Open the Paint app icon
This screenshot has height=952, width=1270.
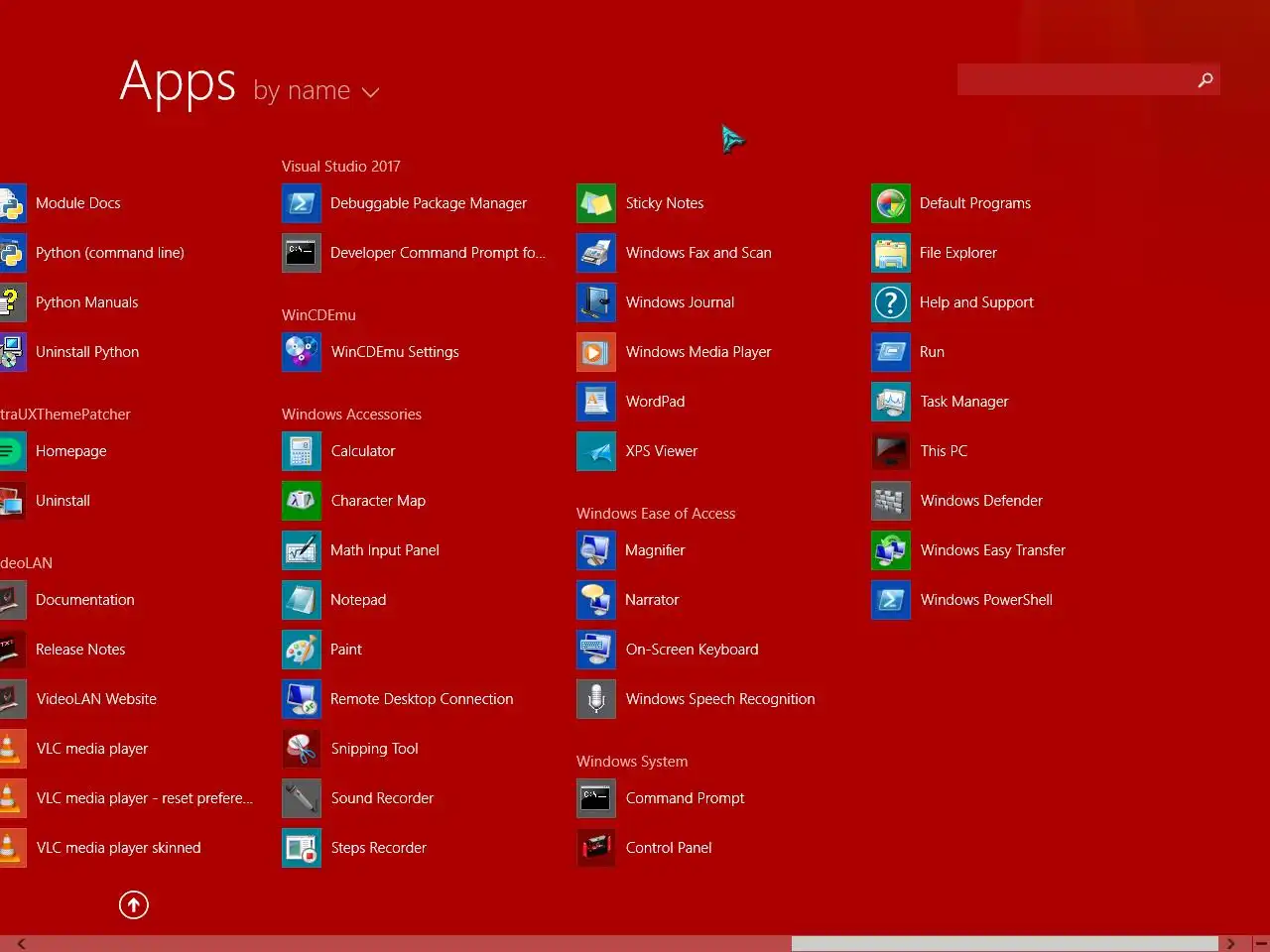302,650
